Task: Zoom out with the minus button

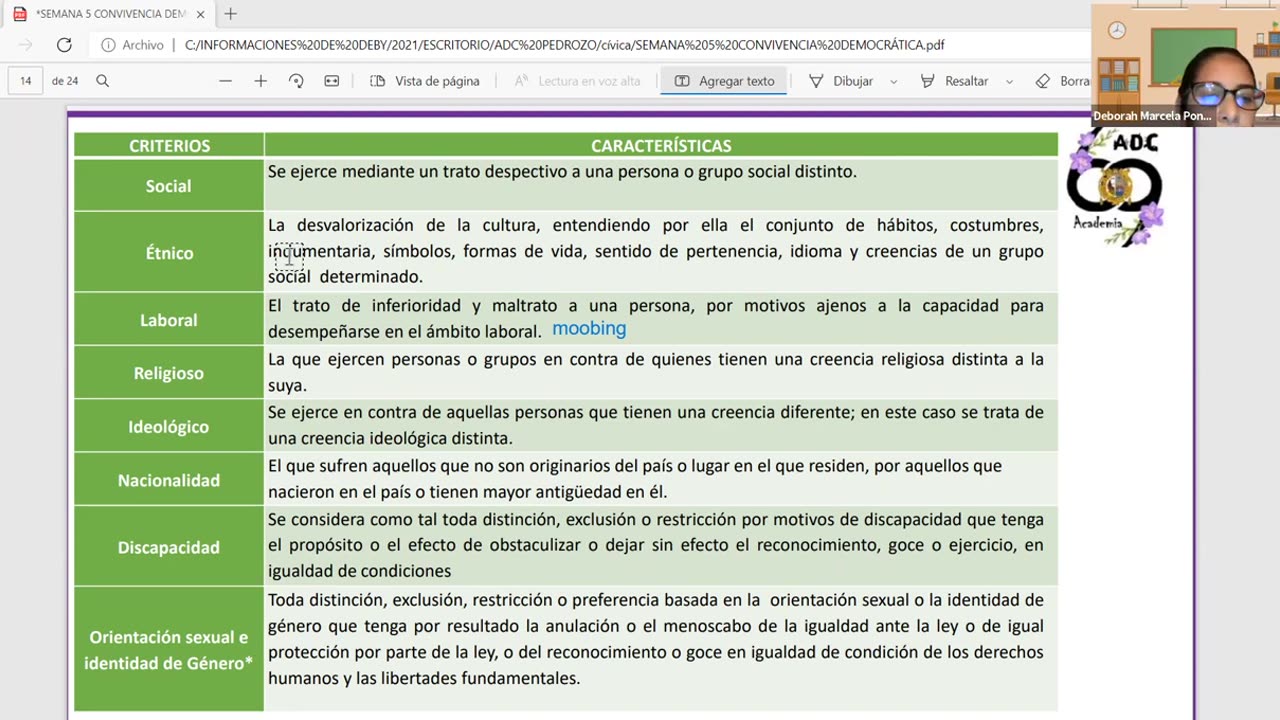Action: click(x=225, y=81)
